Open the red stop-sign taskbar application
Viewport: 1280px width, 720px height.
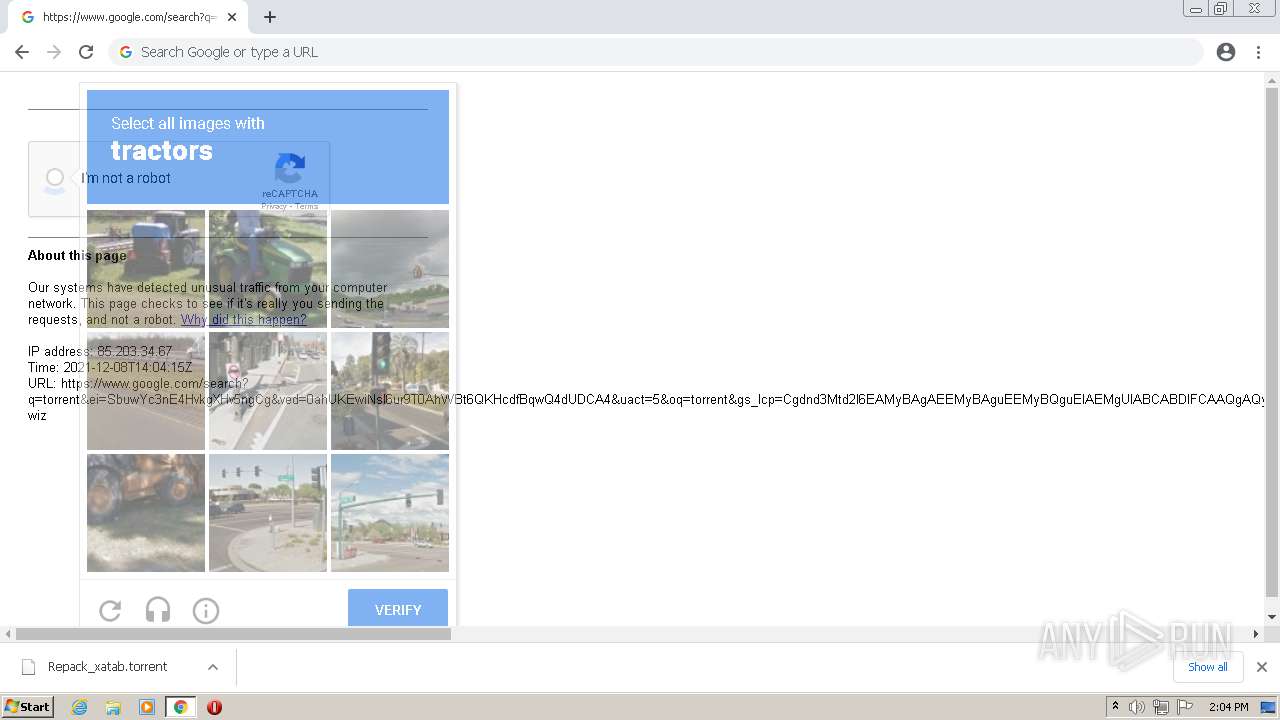tap(214, 707)
